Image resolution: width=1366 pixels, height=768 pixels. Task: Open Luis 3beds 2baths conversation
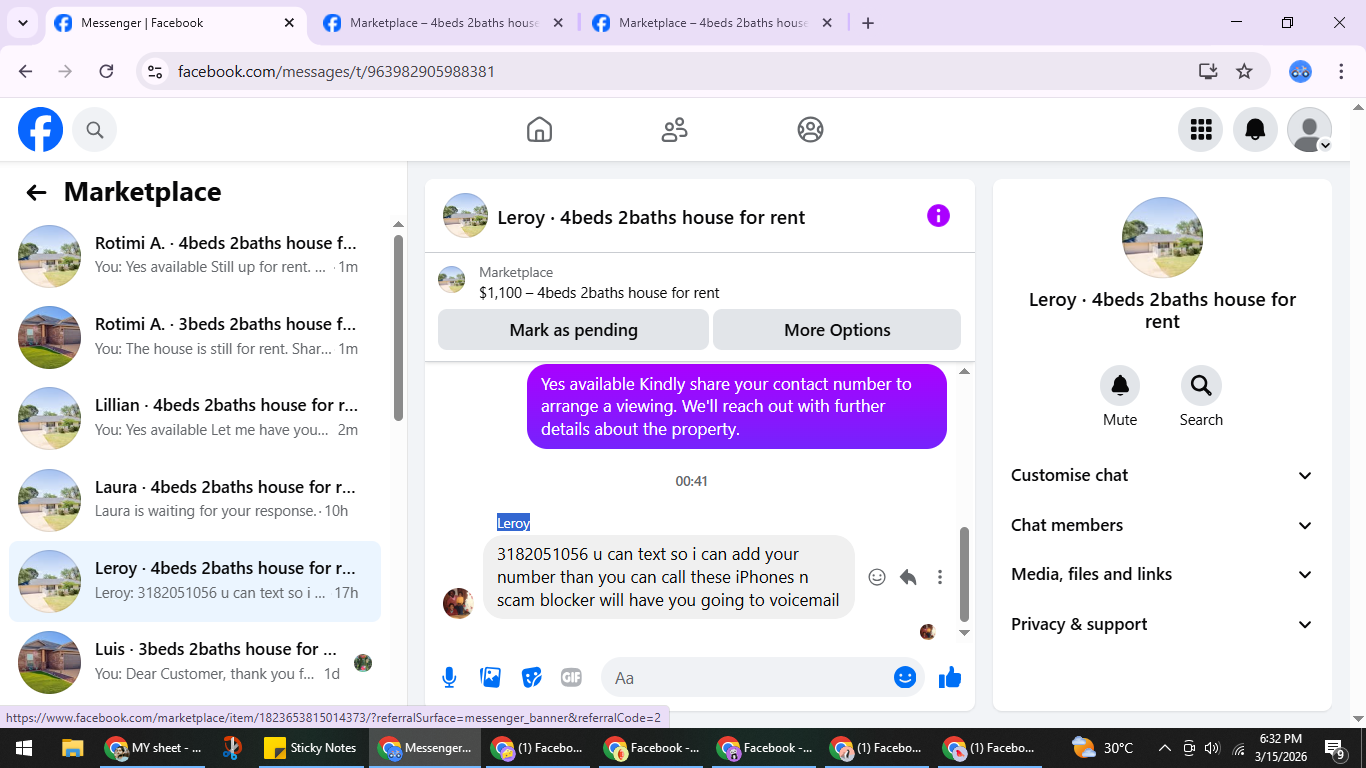point(195,662)
